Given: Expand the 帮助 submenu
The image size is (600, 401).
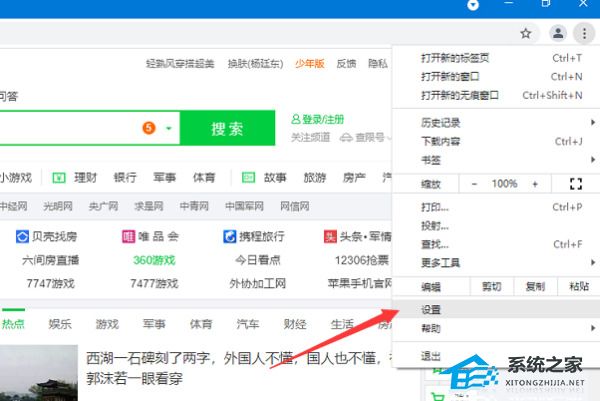Looking at the screenshot, I should point(593,328).
